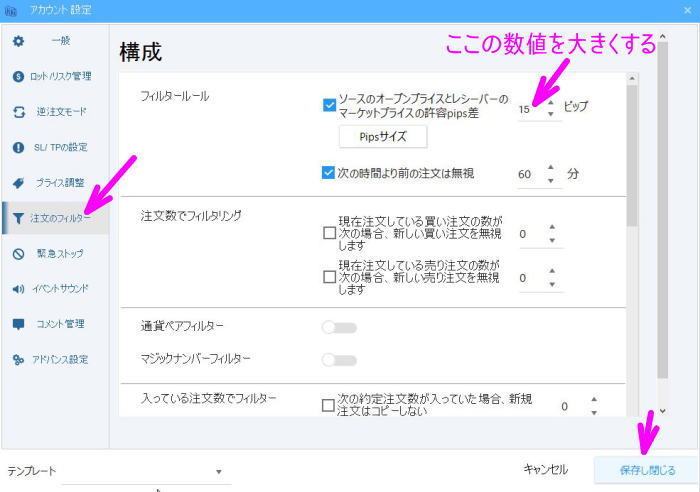Click the speech bubble icon for コメント管理

pos(18,324)
